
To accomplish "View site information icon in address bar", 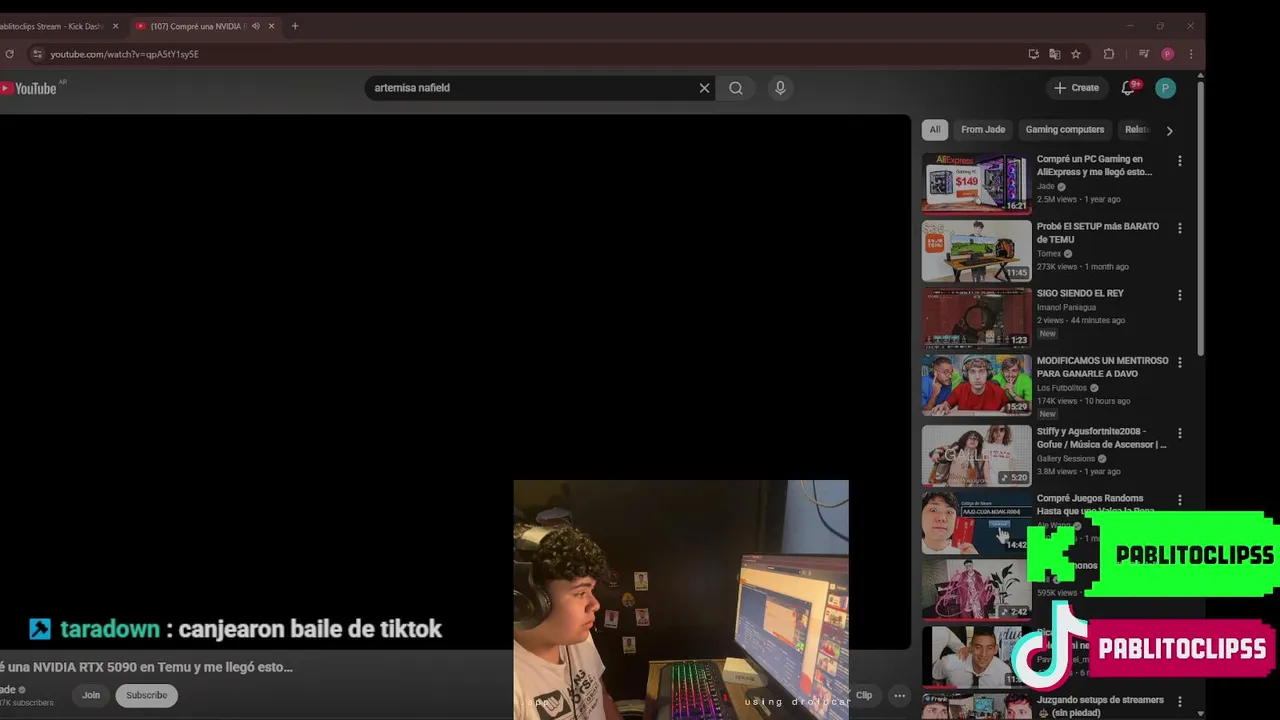I will pyautogui.click(x=37, y=54).
